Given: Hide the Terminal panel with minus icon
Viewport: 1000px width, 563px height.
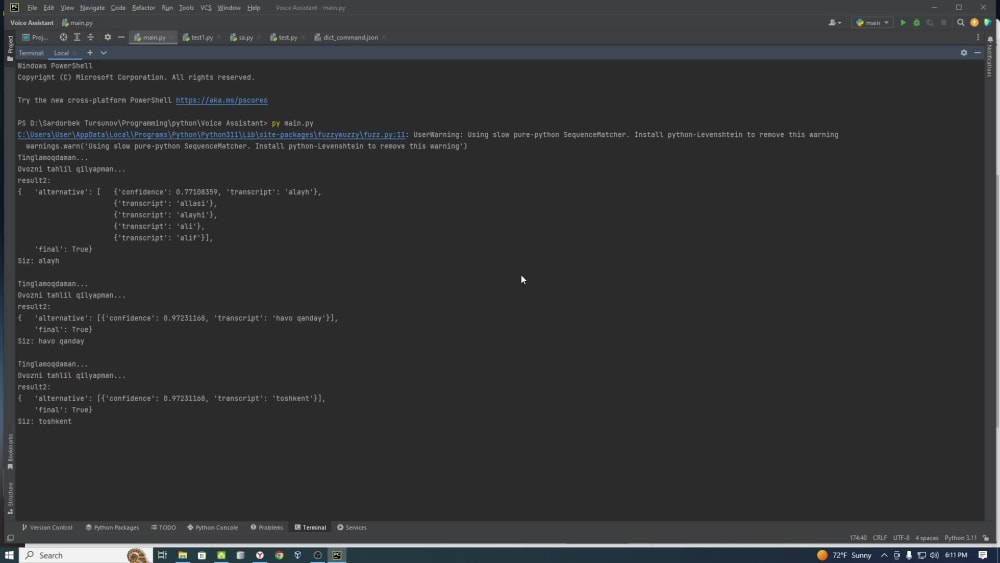Looking at the screenshot, I should (x=977, y=53).
